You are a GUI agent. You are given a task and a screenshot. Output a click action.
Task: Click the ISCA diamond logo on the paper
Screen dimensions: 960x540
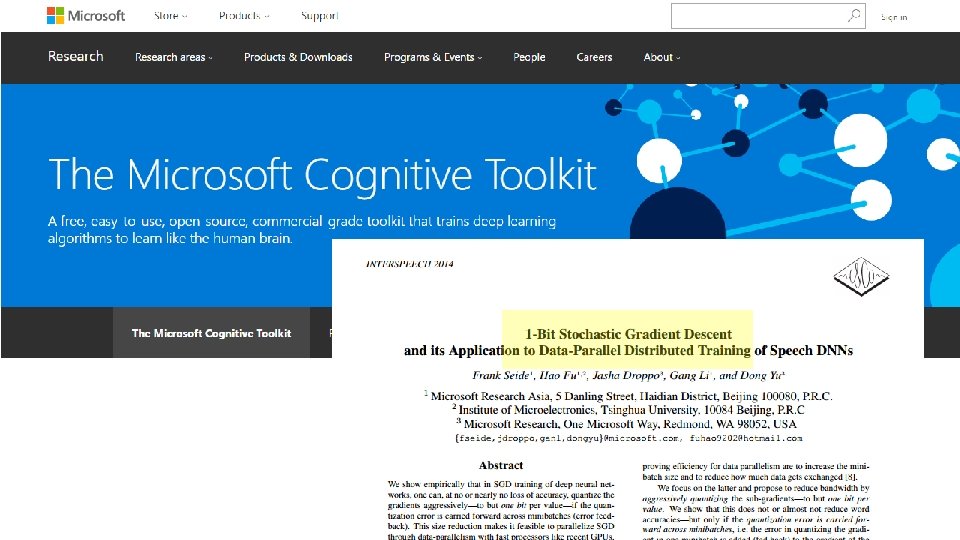(x=861, y=276)
